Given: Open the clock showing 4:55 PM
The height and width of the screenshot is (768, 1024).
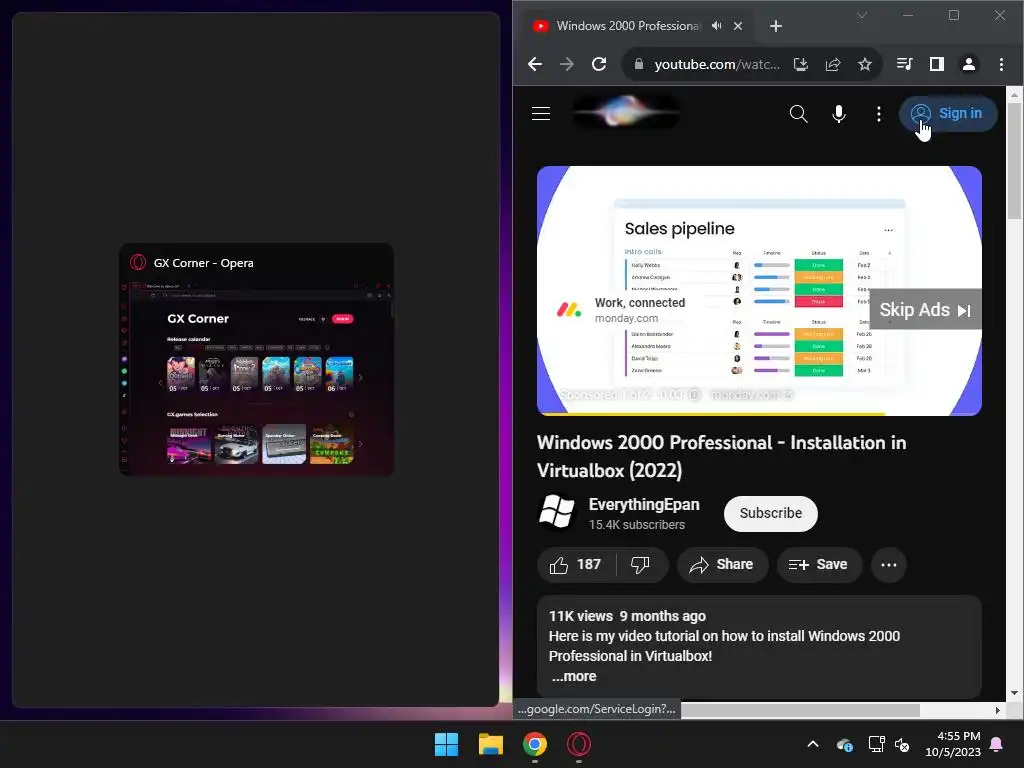Looking at the screenshot, I should pyautogui.click(x=953, y=744).
